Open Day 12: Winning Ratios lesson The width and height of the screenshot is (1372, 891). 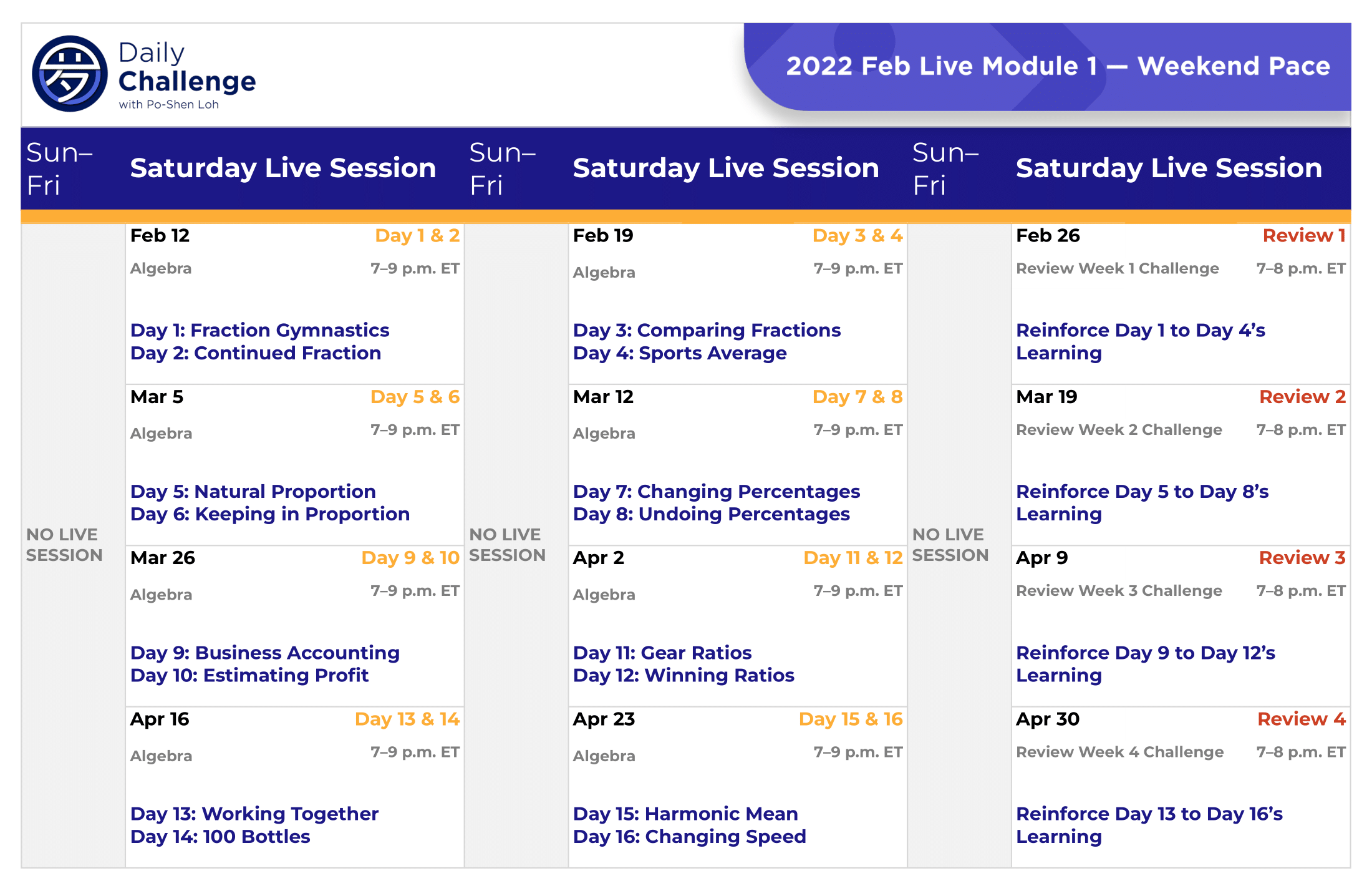[684, 676]
